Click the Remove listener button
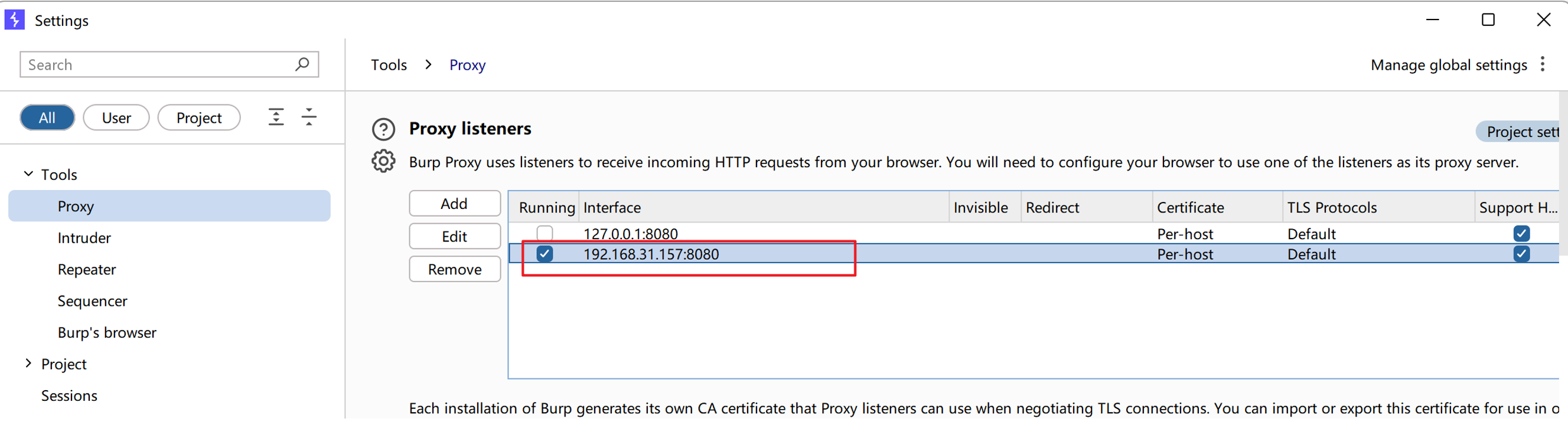The width and height of the screenshot is (1568, 425). [x=454, y=269]
